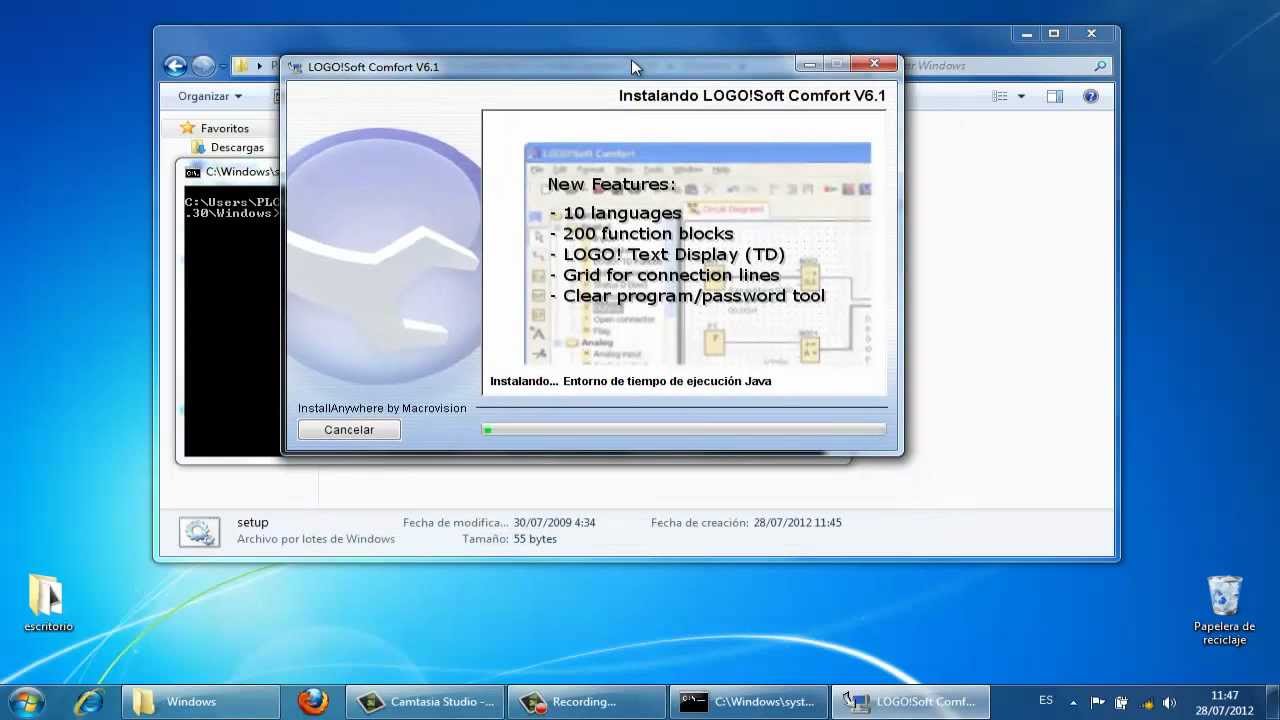Click the 55 bytes size value
Screen dimensions: 1280x720
click(535, 539)
